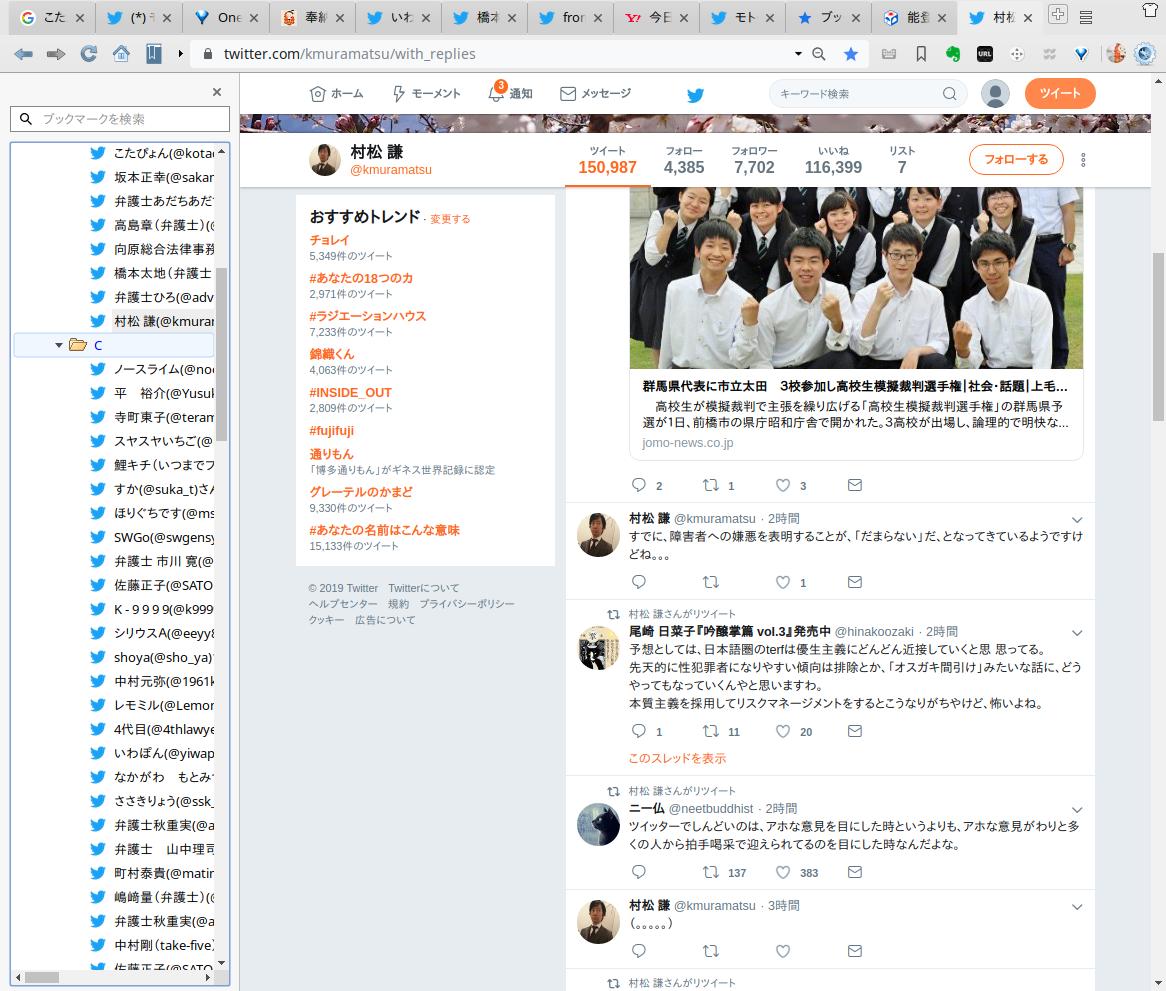Screen dimensions: 1166x991
Task: Click the Twitterについて footer link
Action: pos(423,588)
